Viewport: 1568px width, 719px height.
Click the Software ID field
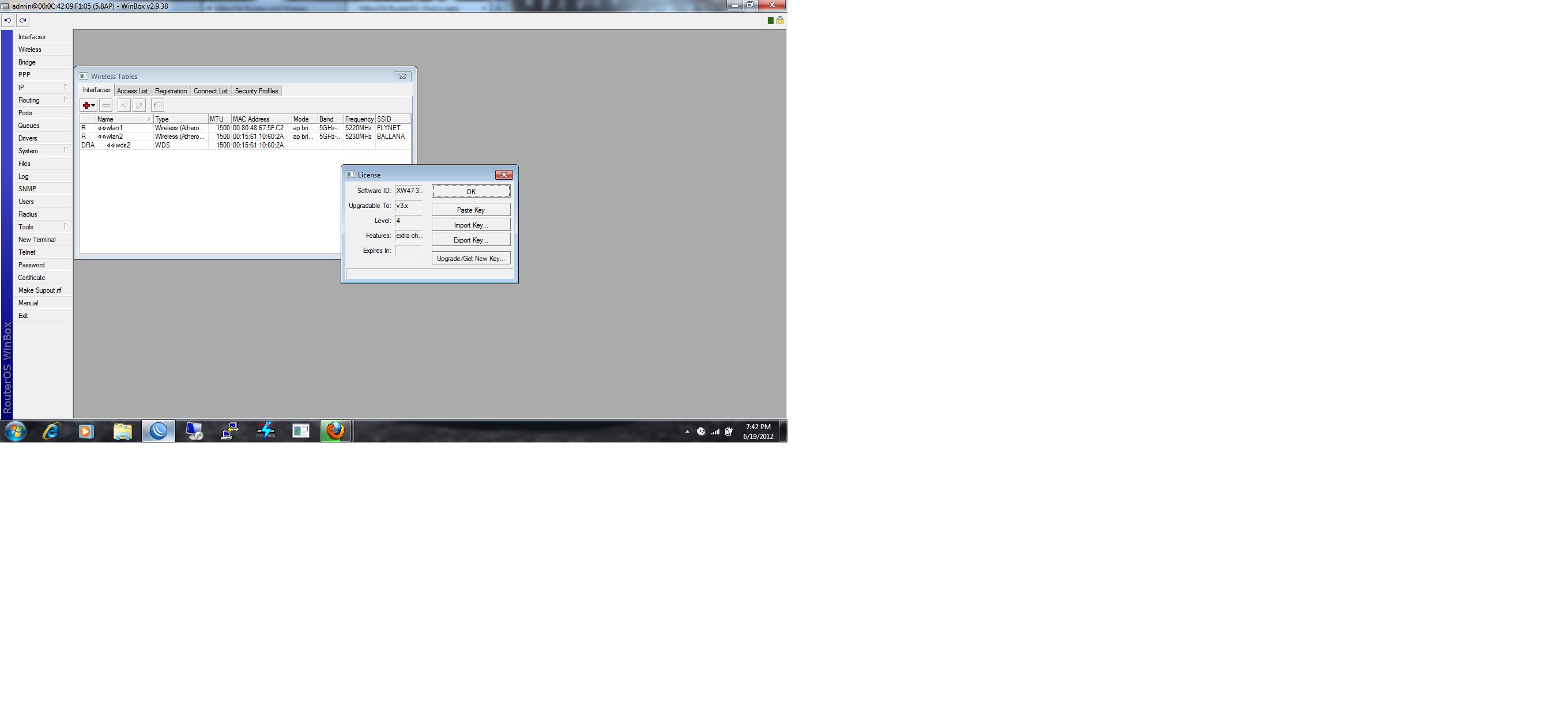click(409, 191)
